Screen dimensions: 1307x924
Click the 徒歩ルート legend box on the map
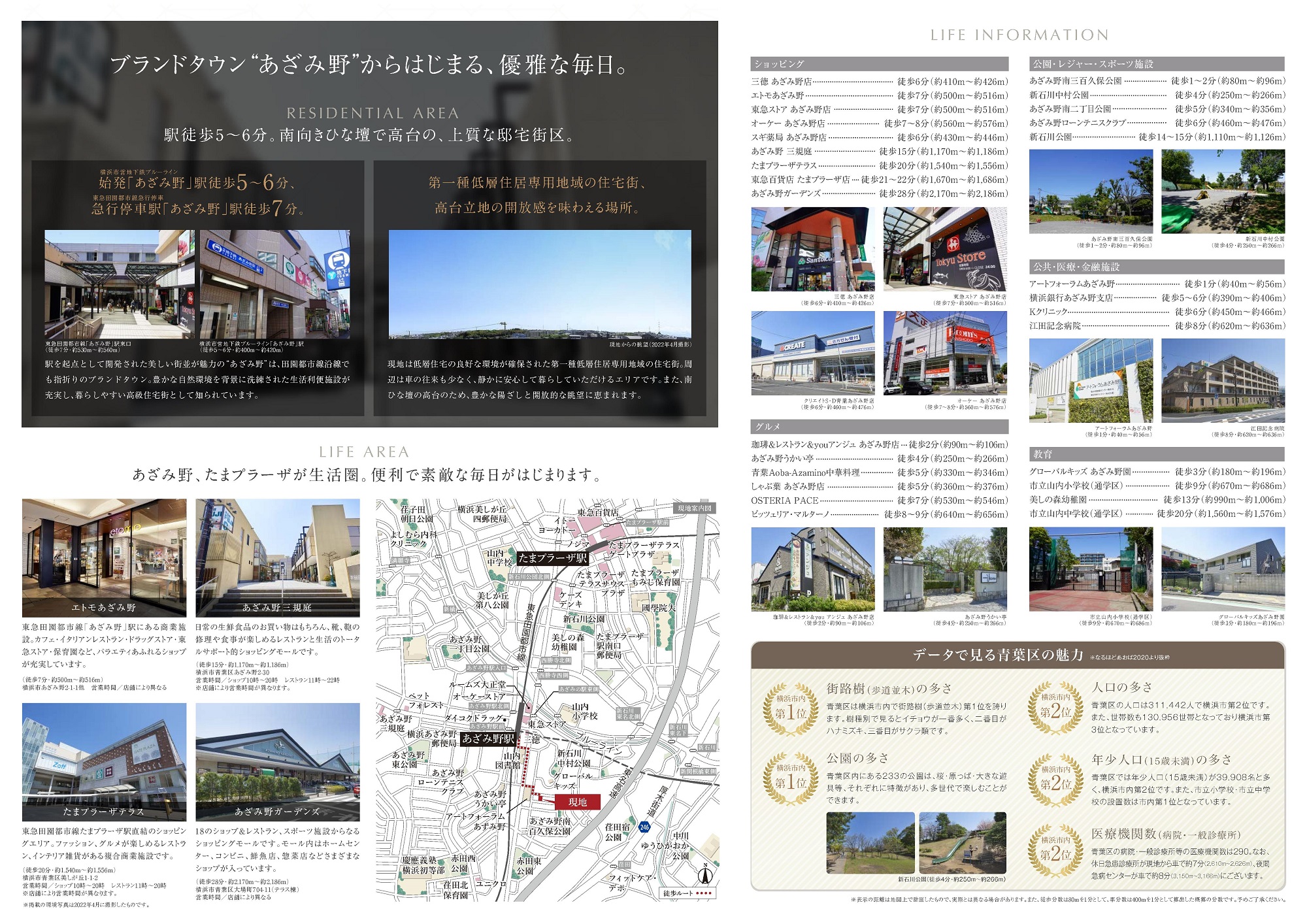tap(687, 893)
